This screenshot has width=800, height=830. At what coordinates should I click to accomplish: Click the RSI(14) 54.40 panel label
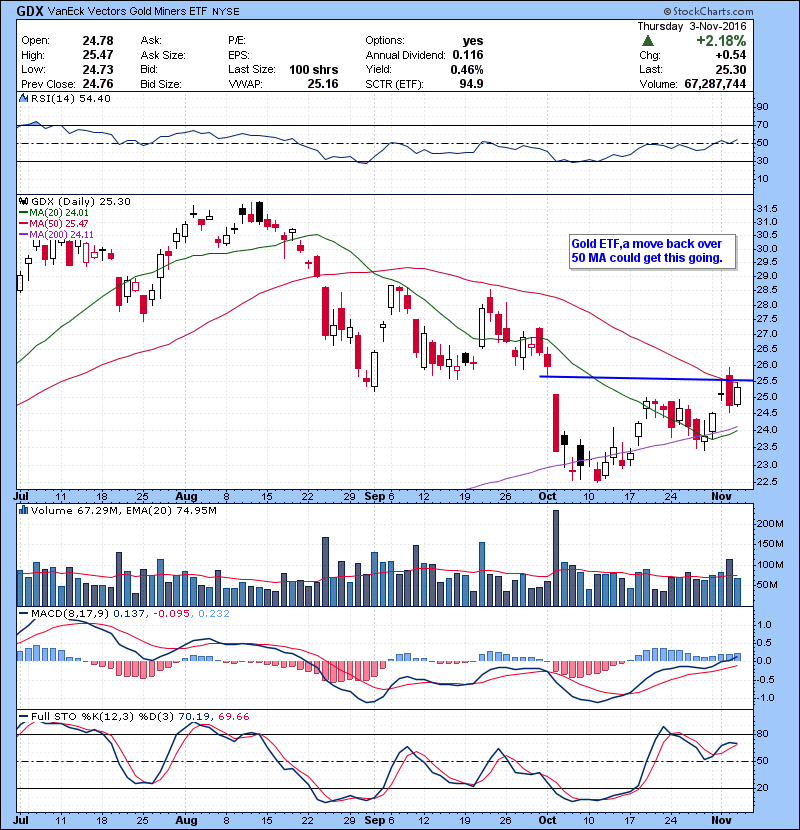tap(70, 98)
